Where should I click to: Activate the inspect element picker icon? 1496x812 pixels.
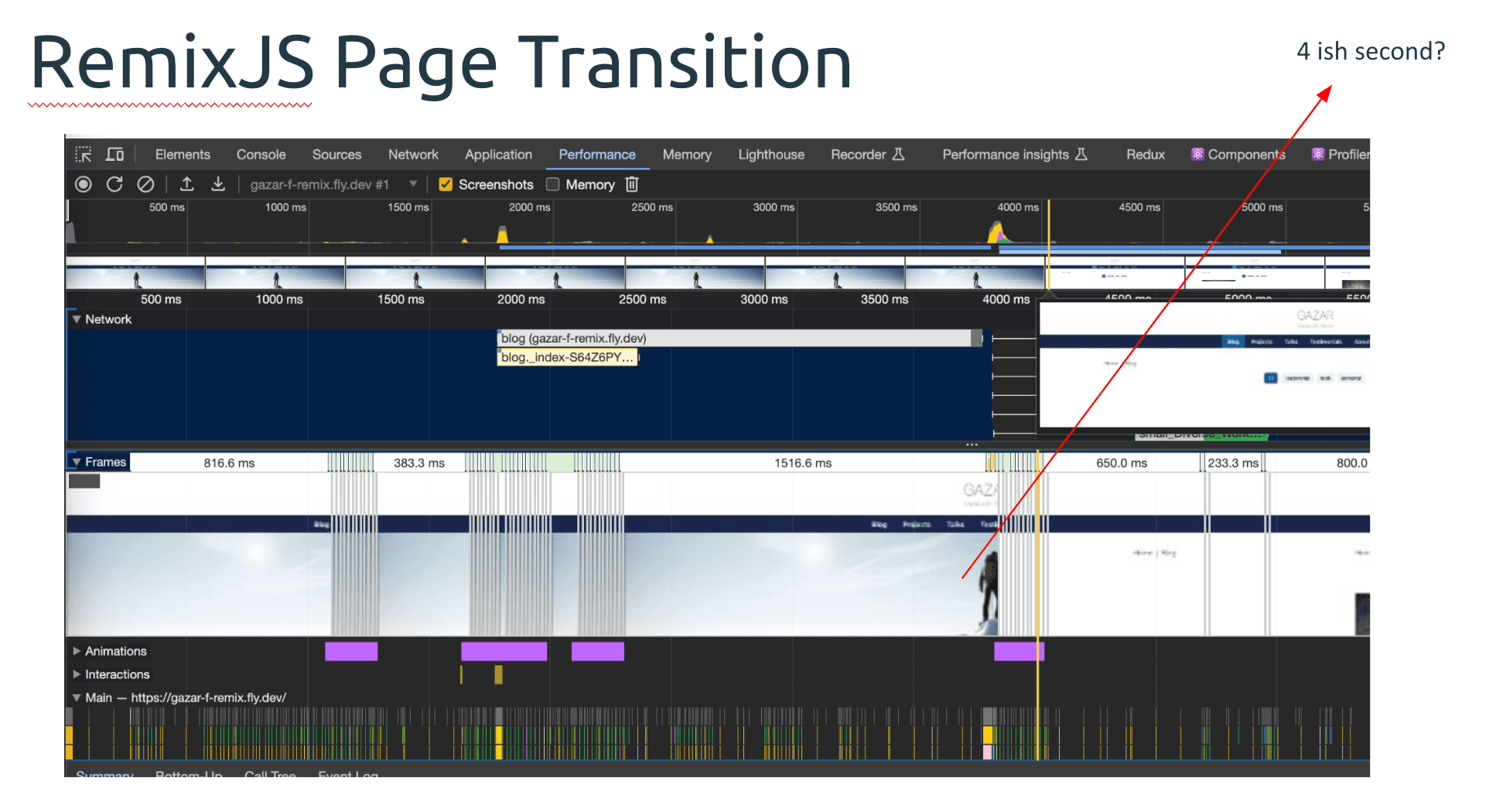coord(84,155)
